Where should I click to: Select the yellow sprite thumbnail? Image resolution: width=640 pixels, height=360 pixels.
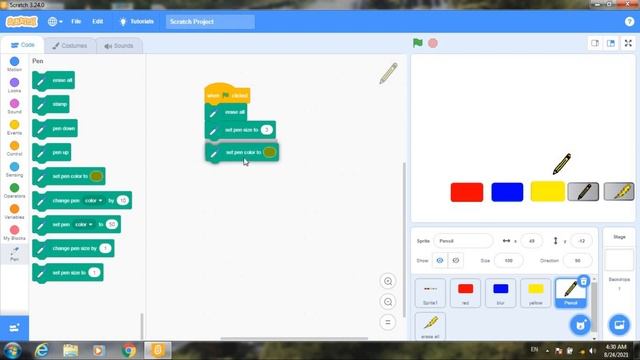[x=536, y=293]
